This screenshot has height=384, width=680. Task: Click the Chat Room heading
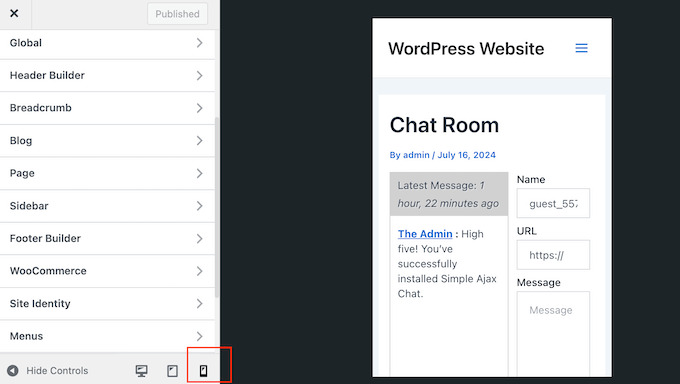(444, 125)
